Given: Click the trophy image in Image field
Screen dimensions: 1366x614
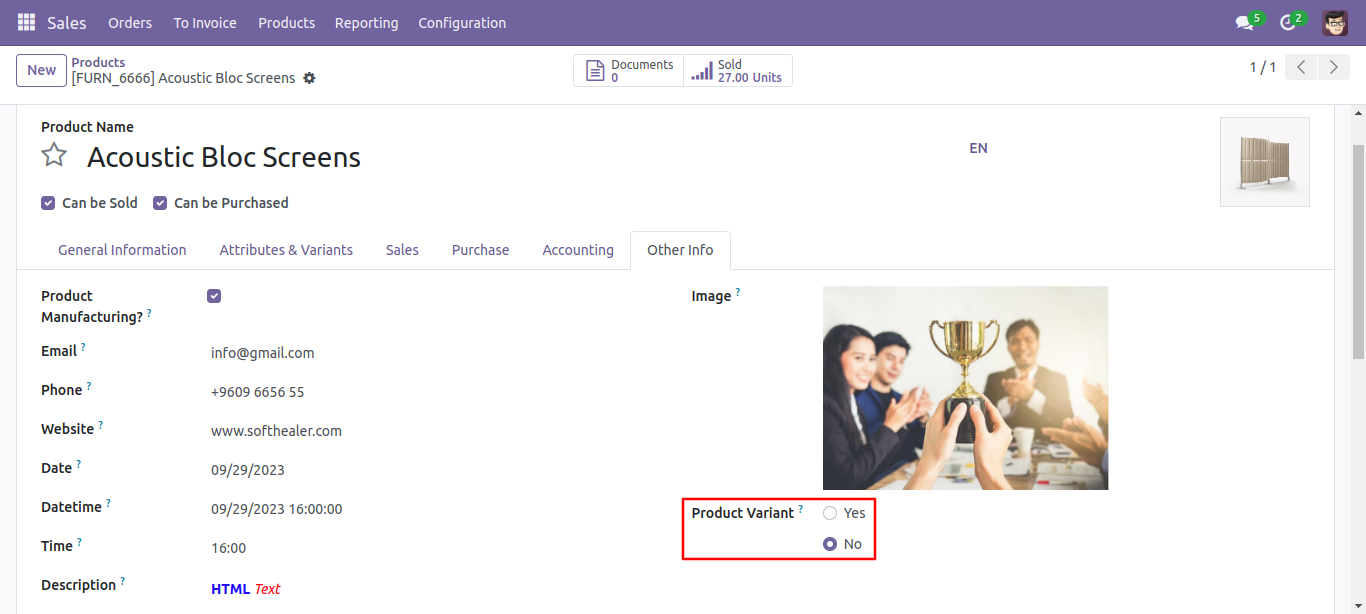Looking at the screenshot, I should [965, 388].
